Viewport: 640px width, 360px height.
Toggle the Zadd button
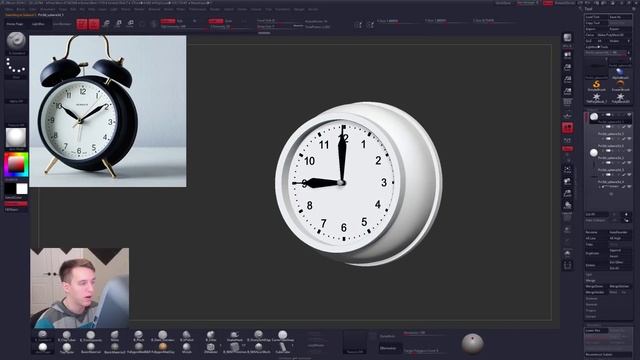[216, 21]
